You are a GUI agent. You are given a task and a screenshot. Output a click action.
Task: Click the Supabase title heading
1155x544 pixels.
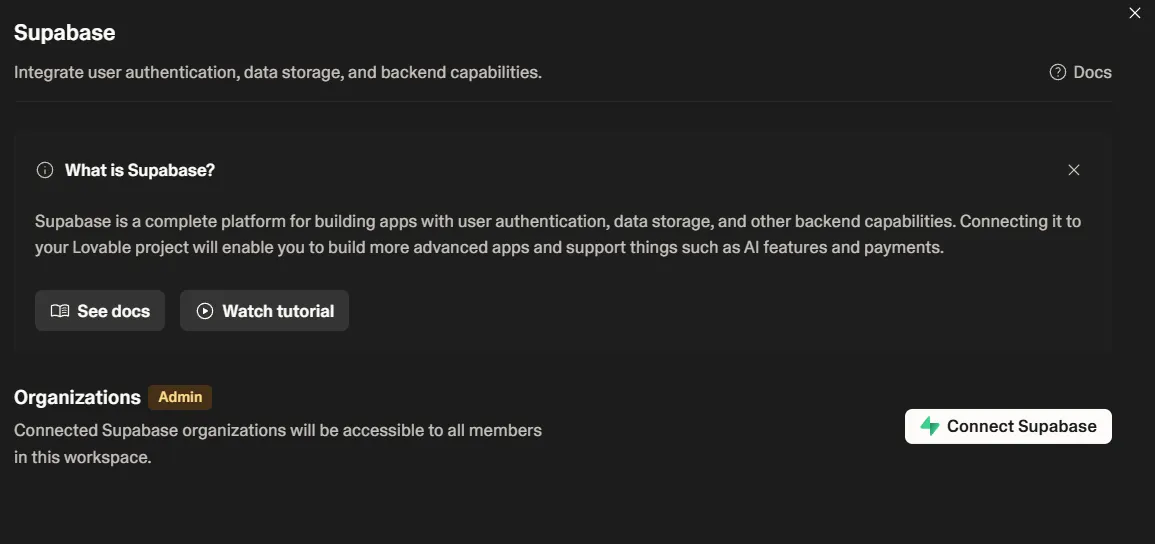click(x=65, y=33)
